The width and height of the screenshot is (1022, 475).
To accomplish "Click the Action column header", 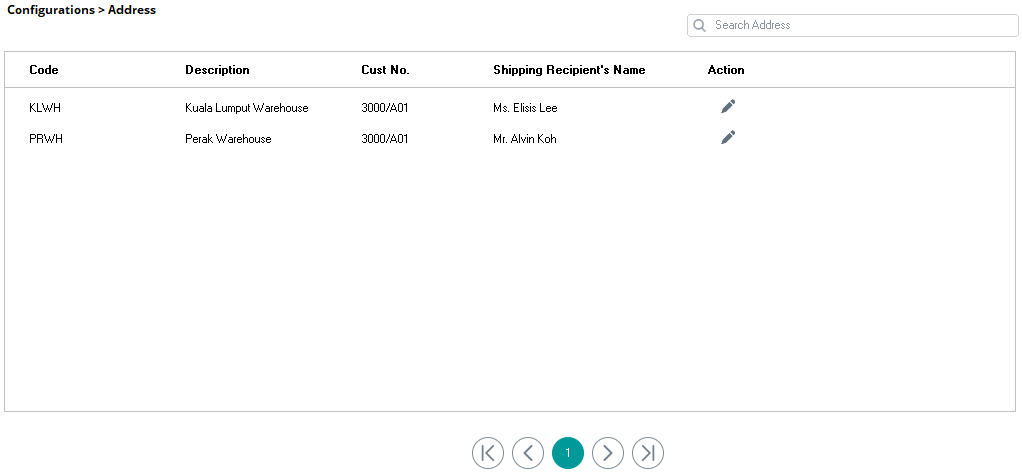I will (x=725, y=70).
